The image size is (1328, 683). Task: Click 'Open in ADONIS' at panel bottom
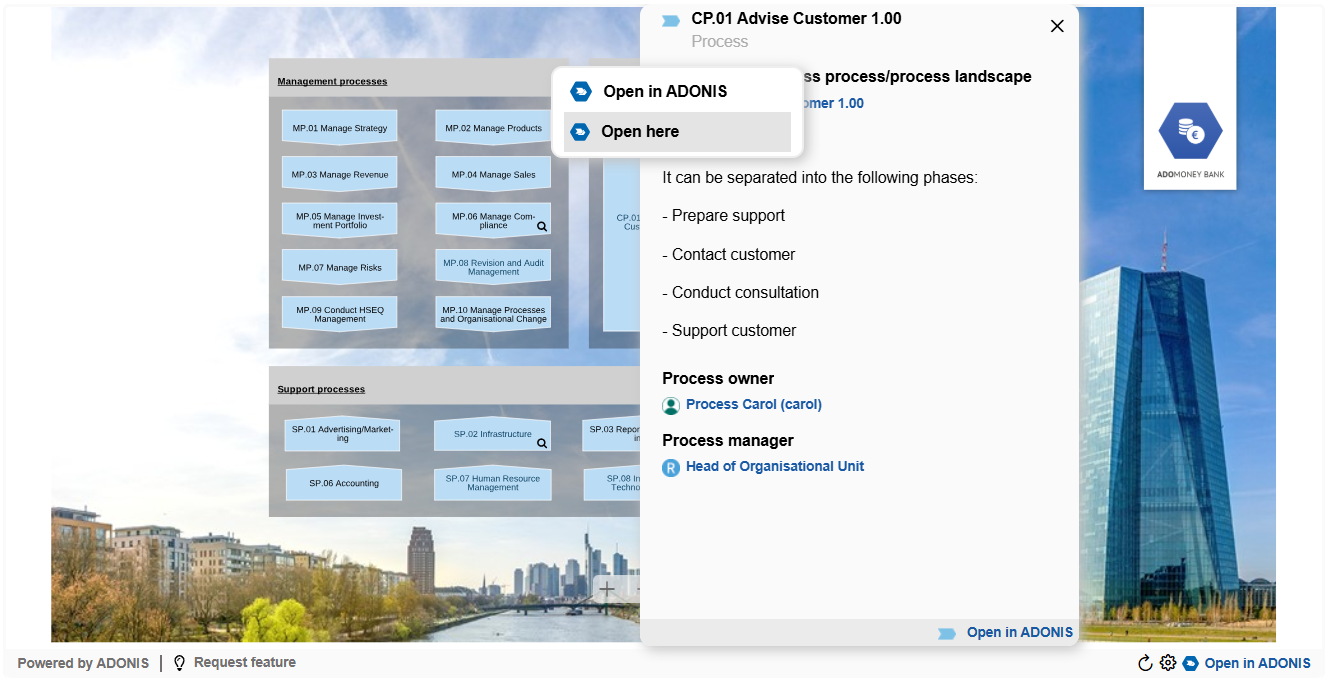click(1018, 632)
